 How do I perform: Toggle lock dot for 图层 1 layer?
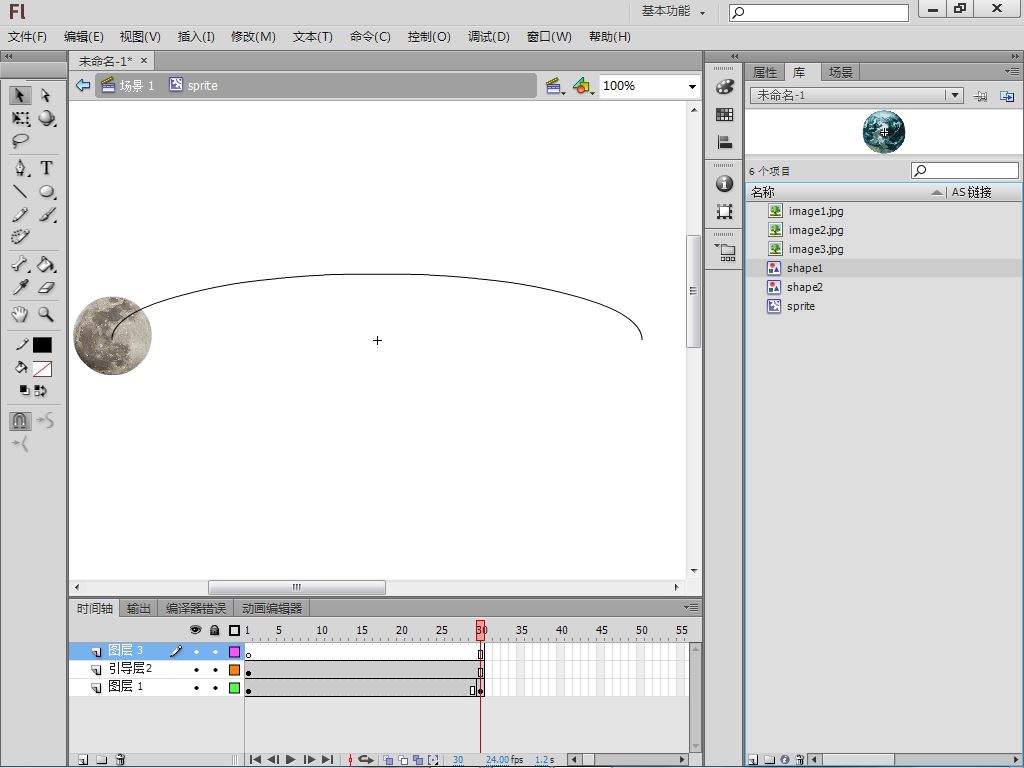pyautogui.click(x=214, y=688)
